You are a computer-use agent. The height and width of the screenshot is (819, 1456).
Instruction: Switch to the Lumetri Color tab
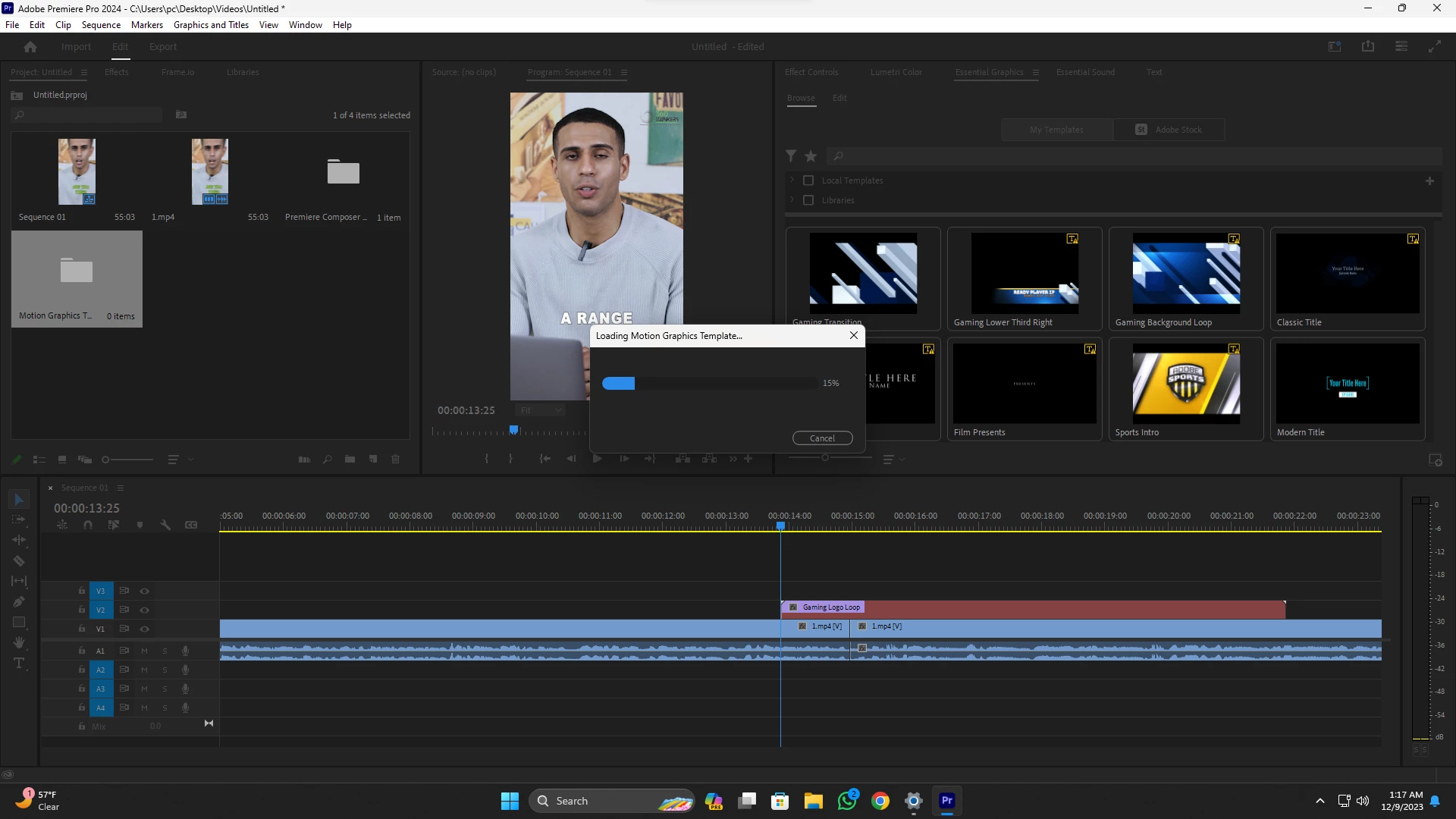(896, 72)
